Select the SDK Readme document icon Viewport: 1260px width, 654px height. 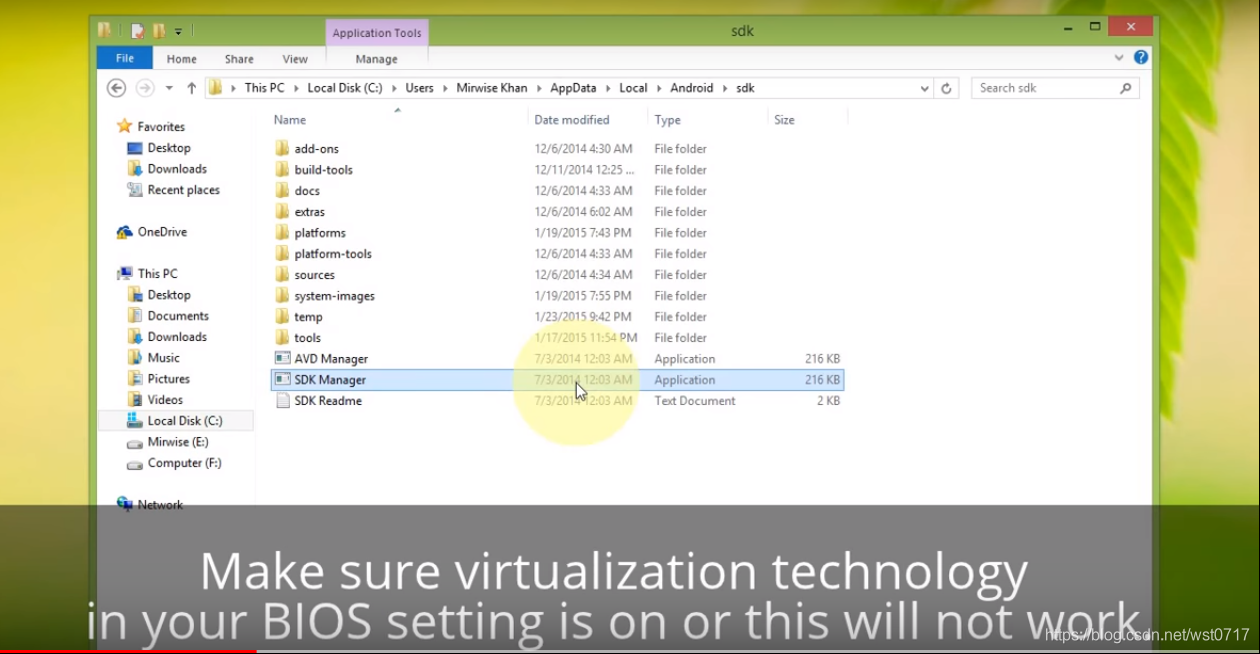282,401
